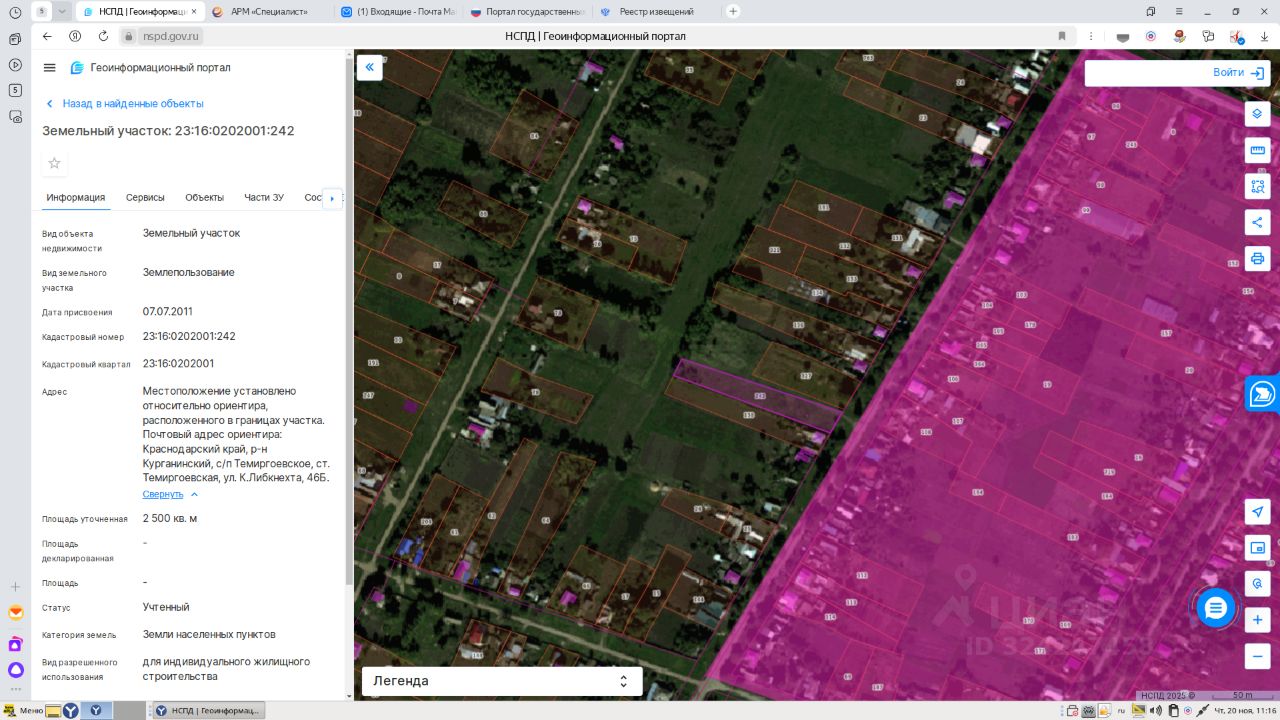Open the map layers panel
Screen dimensions: 1280x720
tap(1257, 113)
